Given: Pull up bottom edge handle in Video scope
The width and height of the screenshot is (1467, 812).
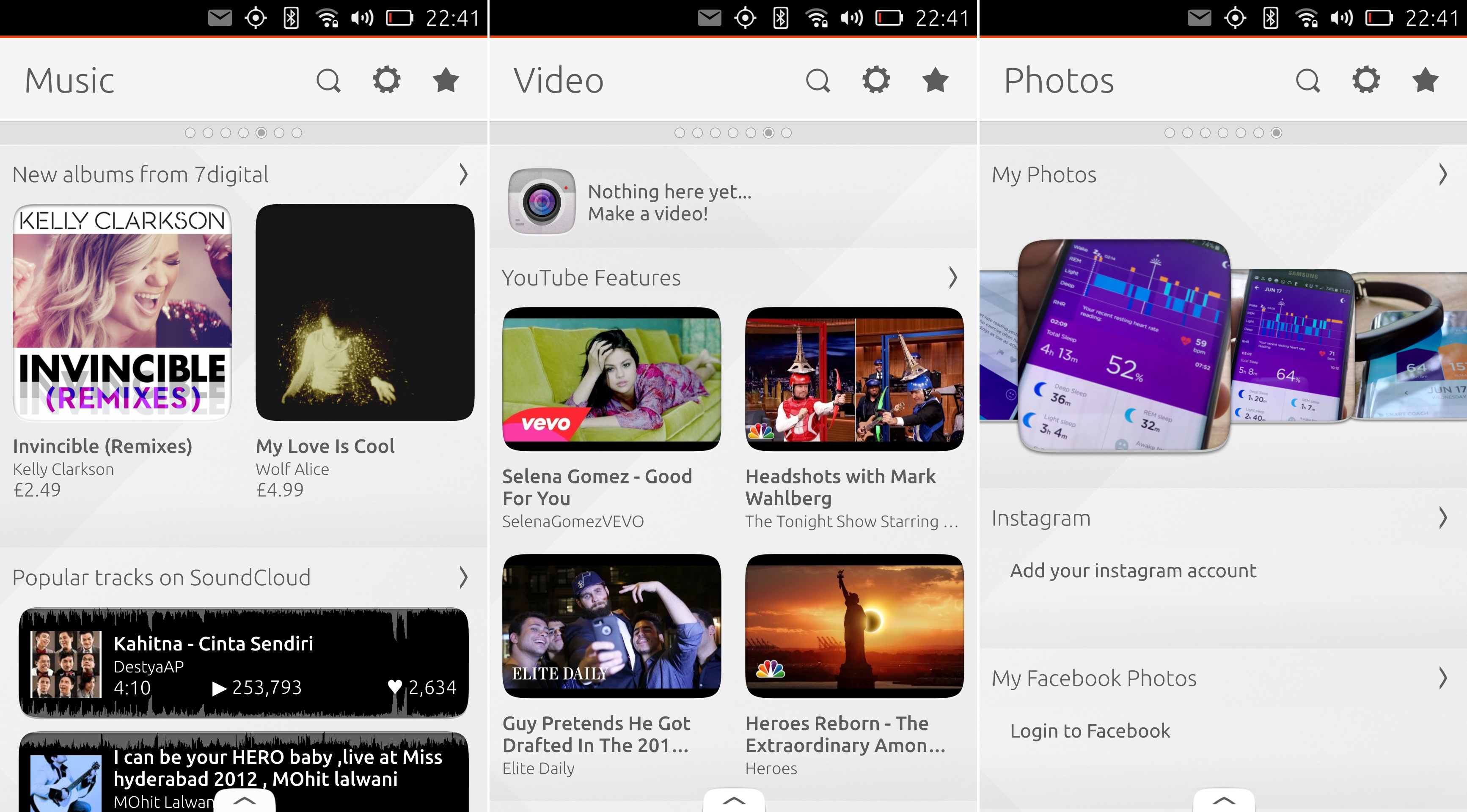Looking at the screenshot, I should pyautogui.click(x=734, y=800).
